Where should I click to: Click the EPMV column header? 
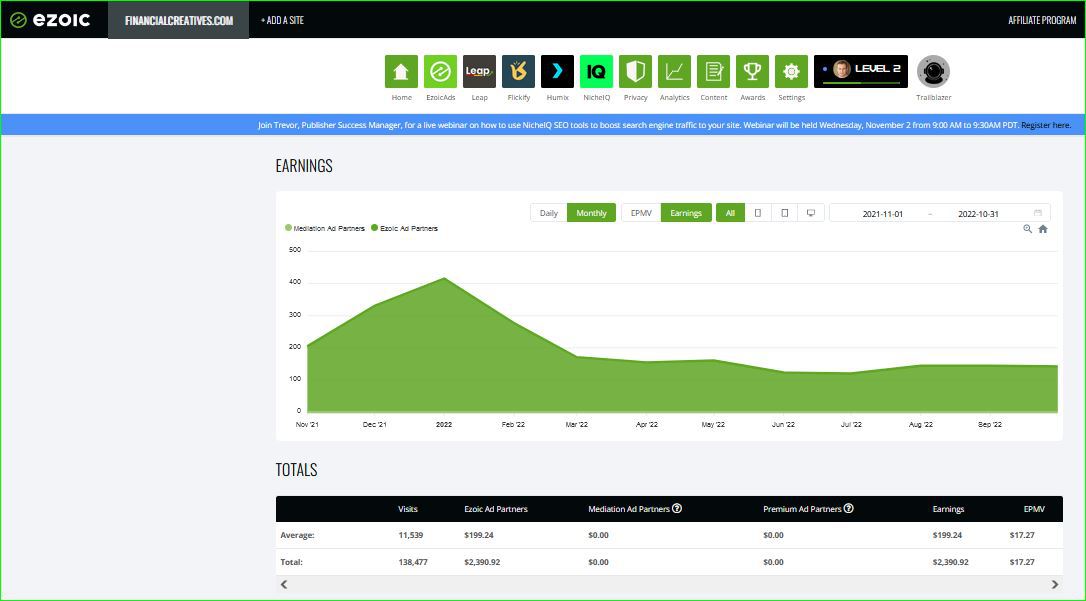[1034, 509]
